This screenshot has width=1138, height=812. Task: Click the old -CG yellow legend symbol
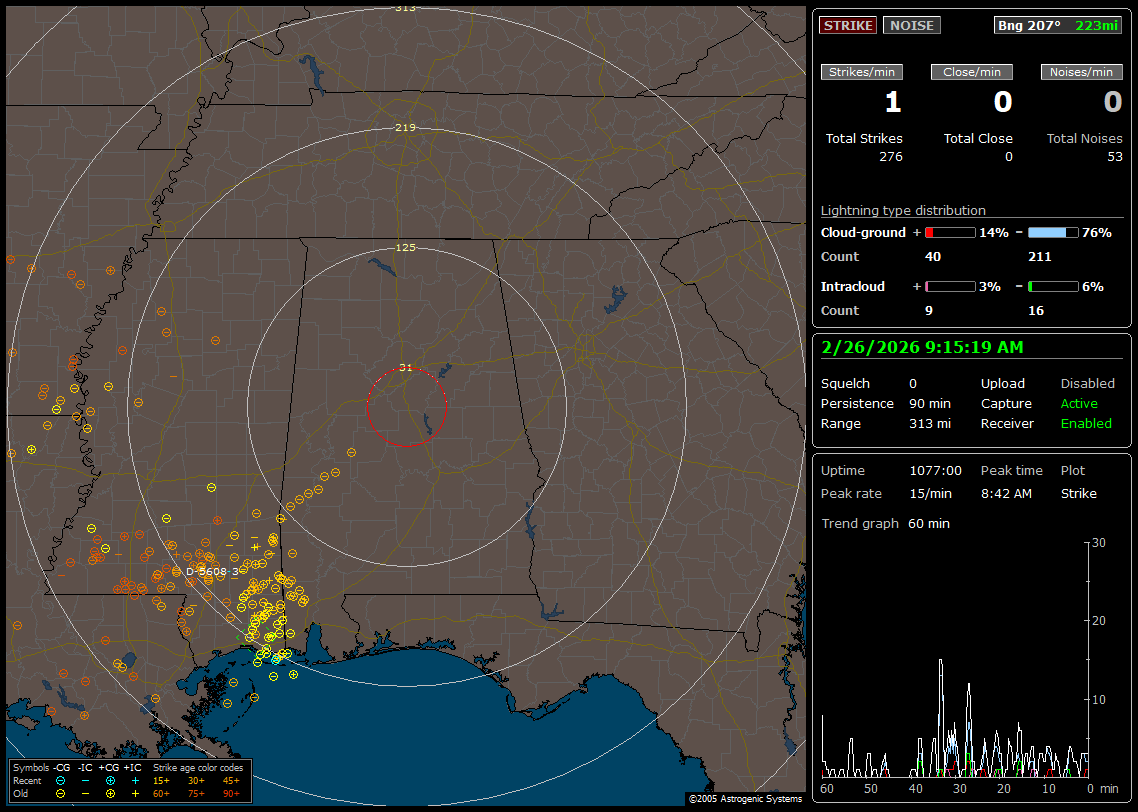point(61,793)
